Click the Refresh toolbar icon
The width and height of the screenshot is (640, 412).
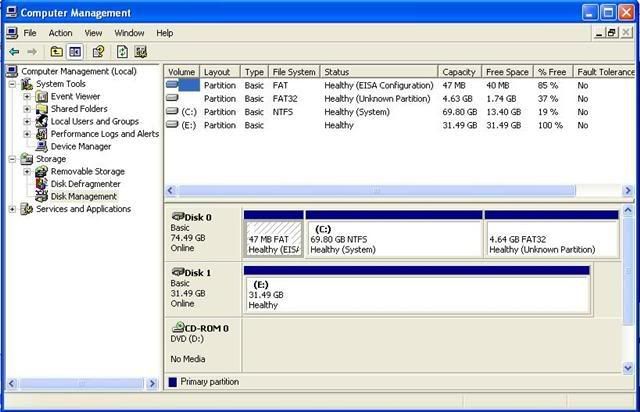[122, 51]
